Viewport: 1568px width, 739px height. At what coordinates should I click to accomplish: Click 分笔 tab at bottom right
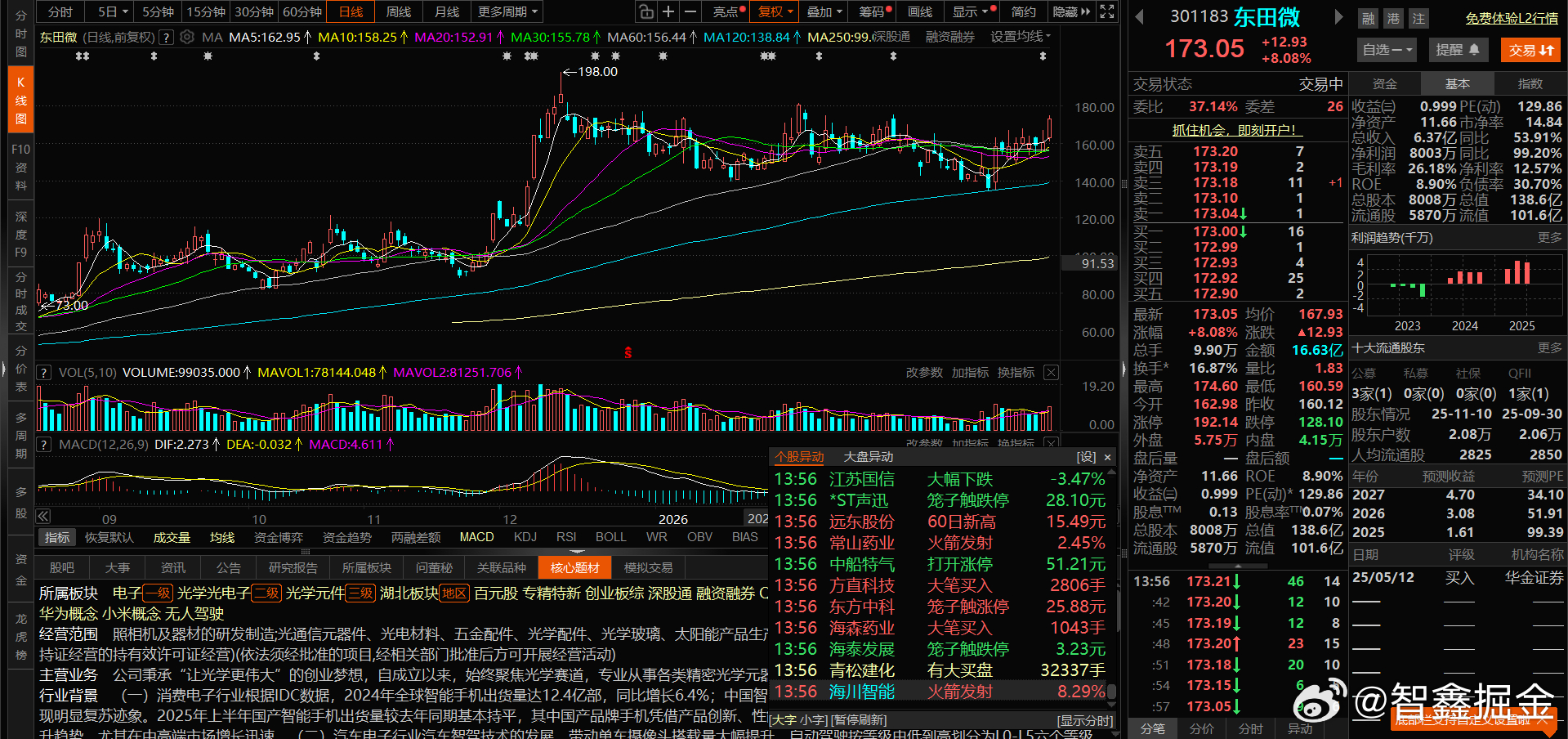pos(1152,728)
